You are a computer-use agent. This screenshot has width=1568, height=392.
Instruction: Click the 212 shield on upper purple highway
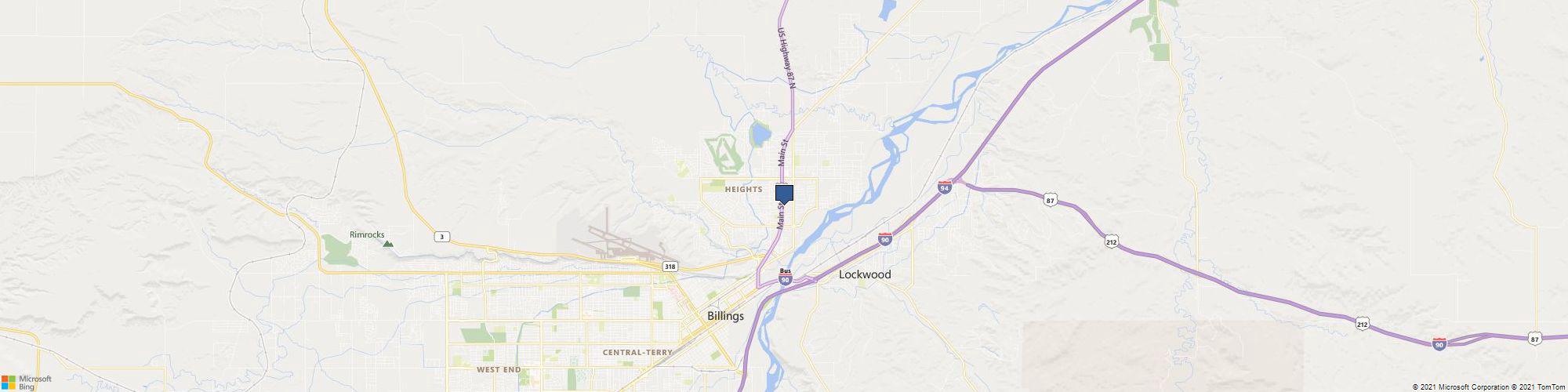[x=1112, y=242]
